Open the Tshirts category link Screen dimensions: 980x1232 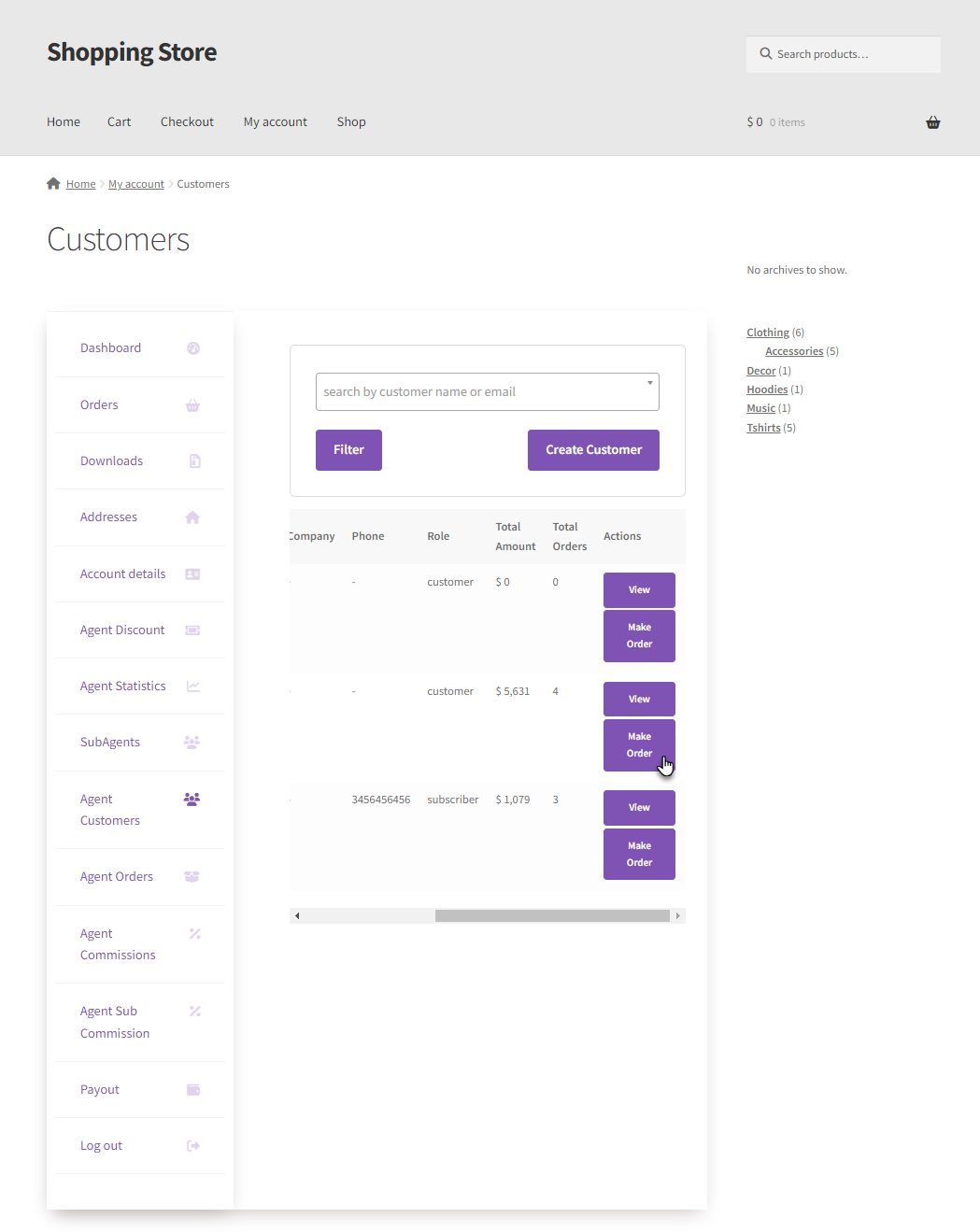pyautogui.click(x=763, y=428)
